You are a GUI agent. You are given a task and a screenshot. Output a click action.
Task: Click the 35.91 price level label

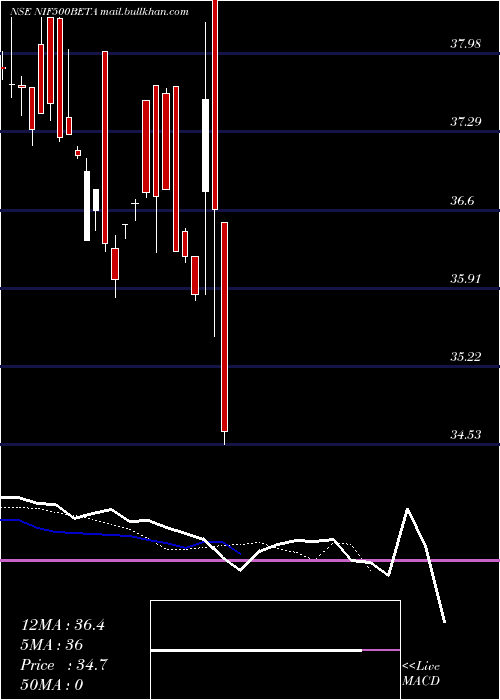point(465,279)
